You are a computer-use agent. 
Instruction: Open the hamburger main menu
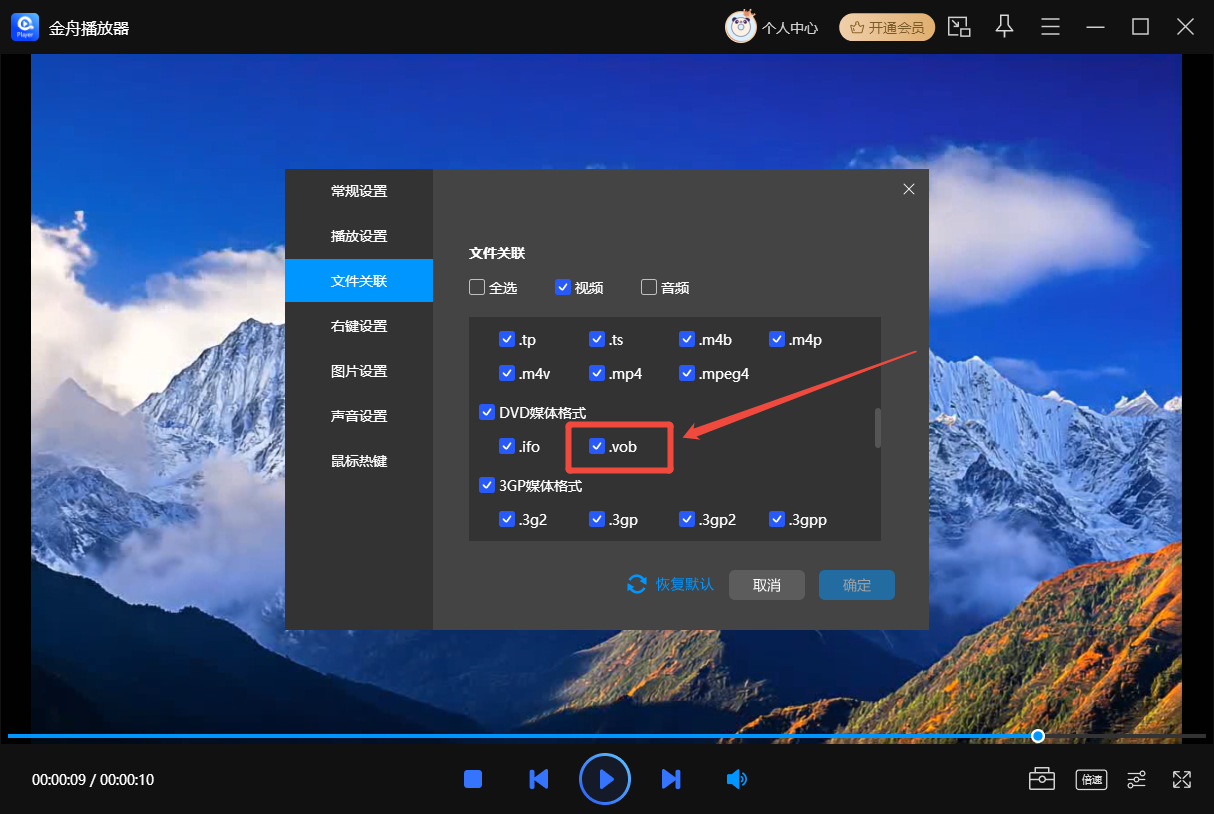[x=1050, y=27]
